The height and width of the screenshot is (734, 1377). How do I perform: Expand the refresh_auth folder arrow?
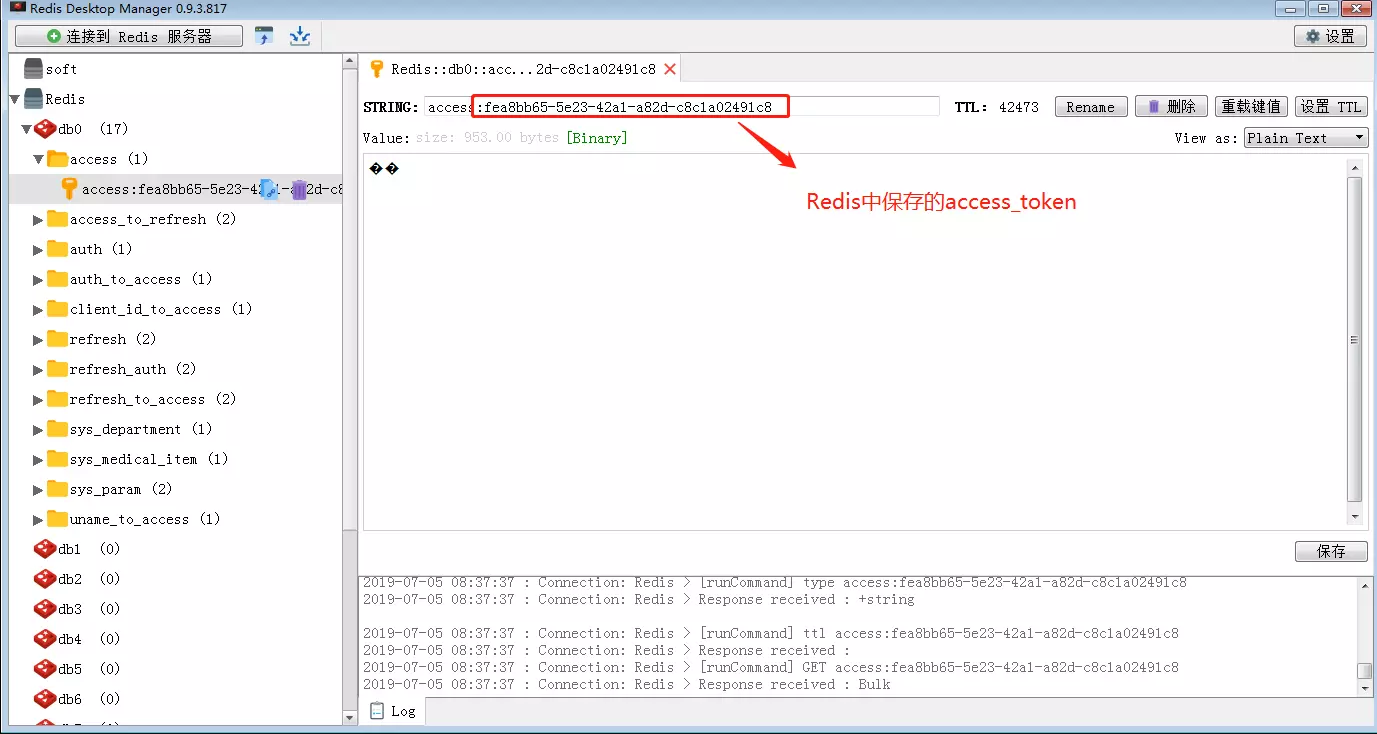click(x=39, y=369)
